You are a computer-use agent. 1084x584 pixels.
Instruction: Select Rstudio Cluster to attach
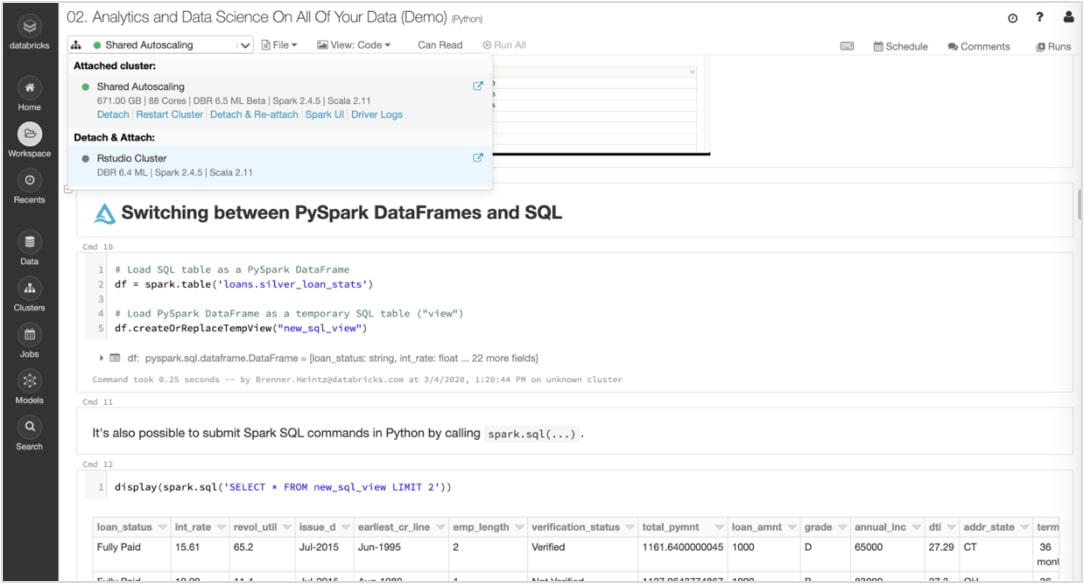(132, 158)
